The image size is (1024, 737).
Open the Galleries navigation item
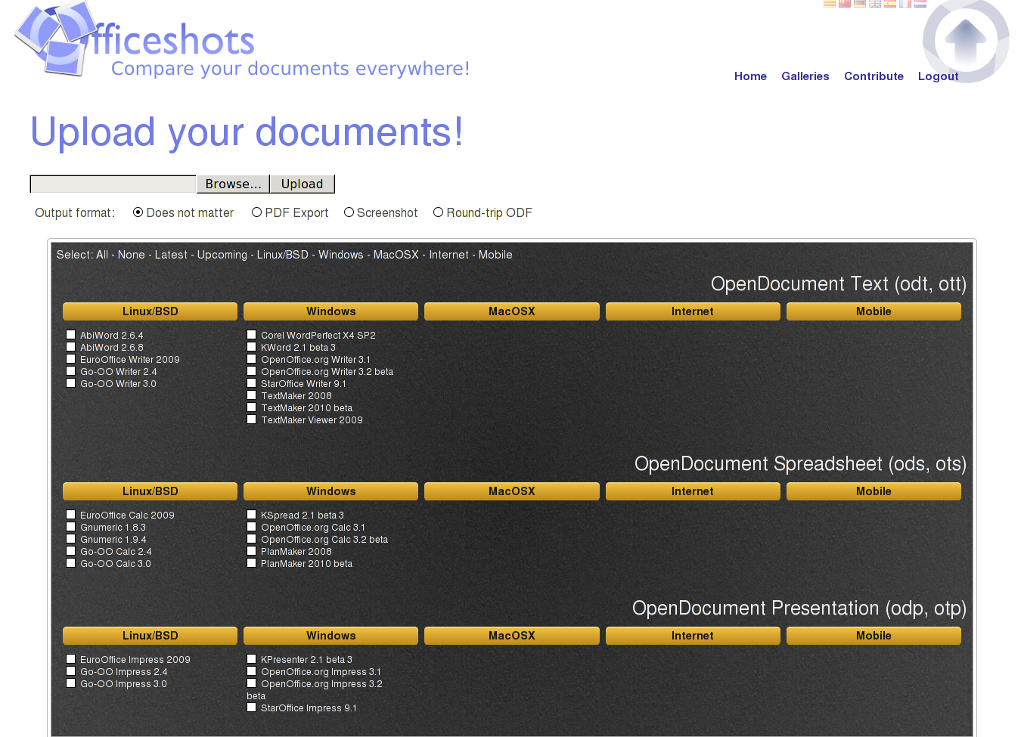coord(805,76)
